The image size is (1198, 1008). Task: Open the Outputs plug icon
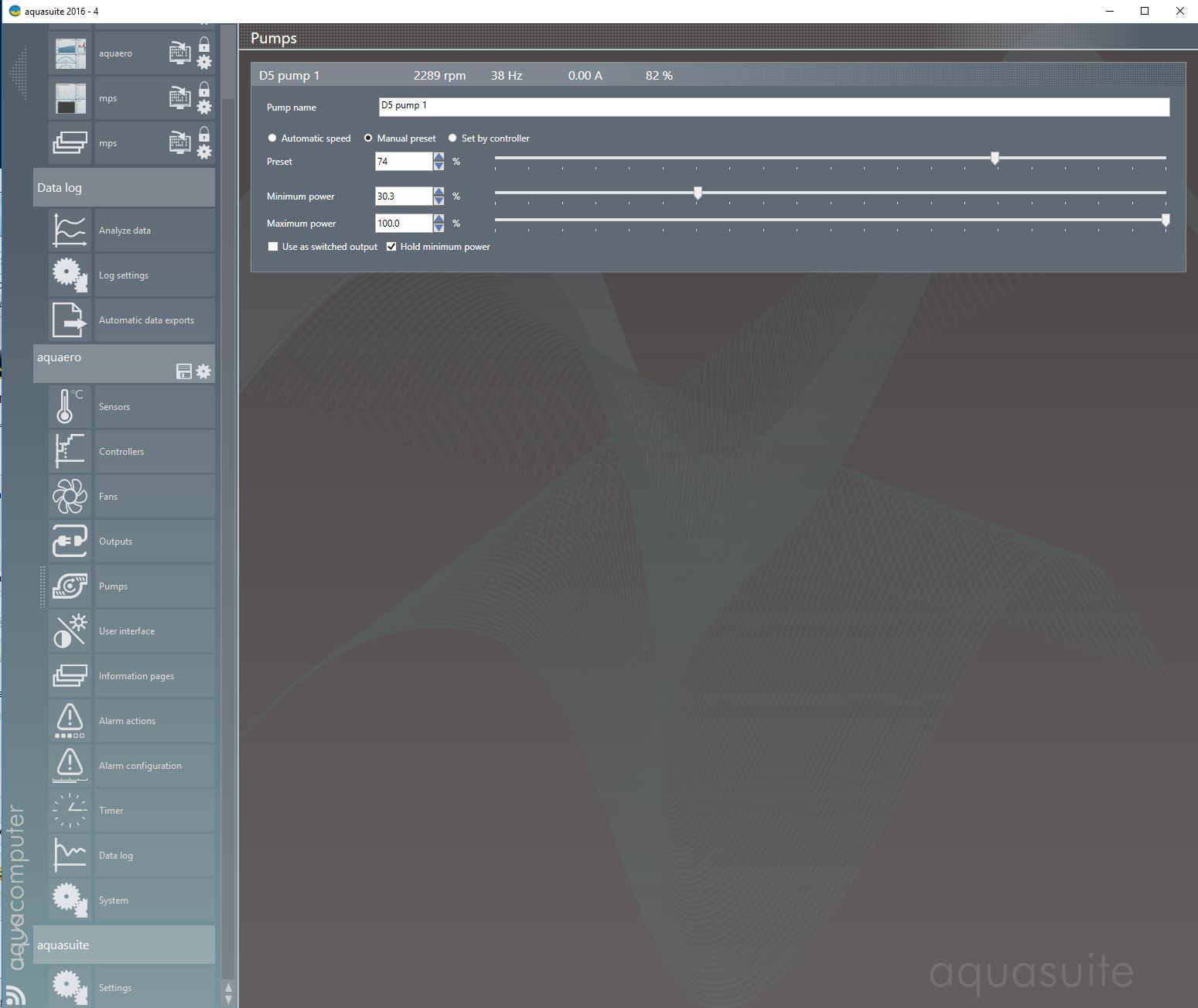coord(70,542)
